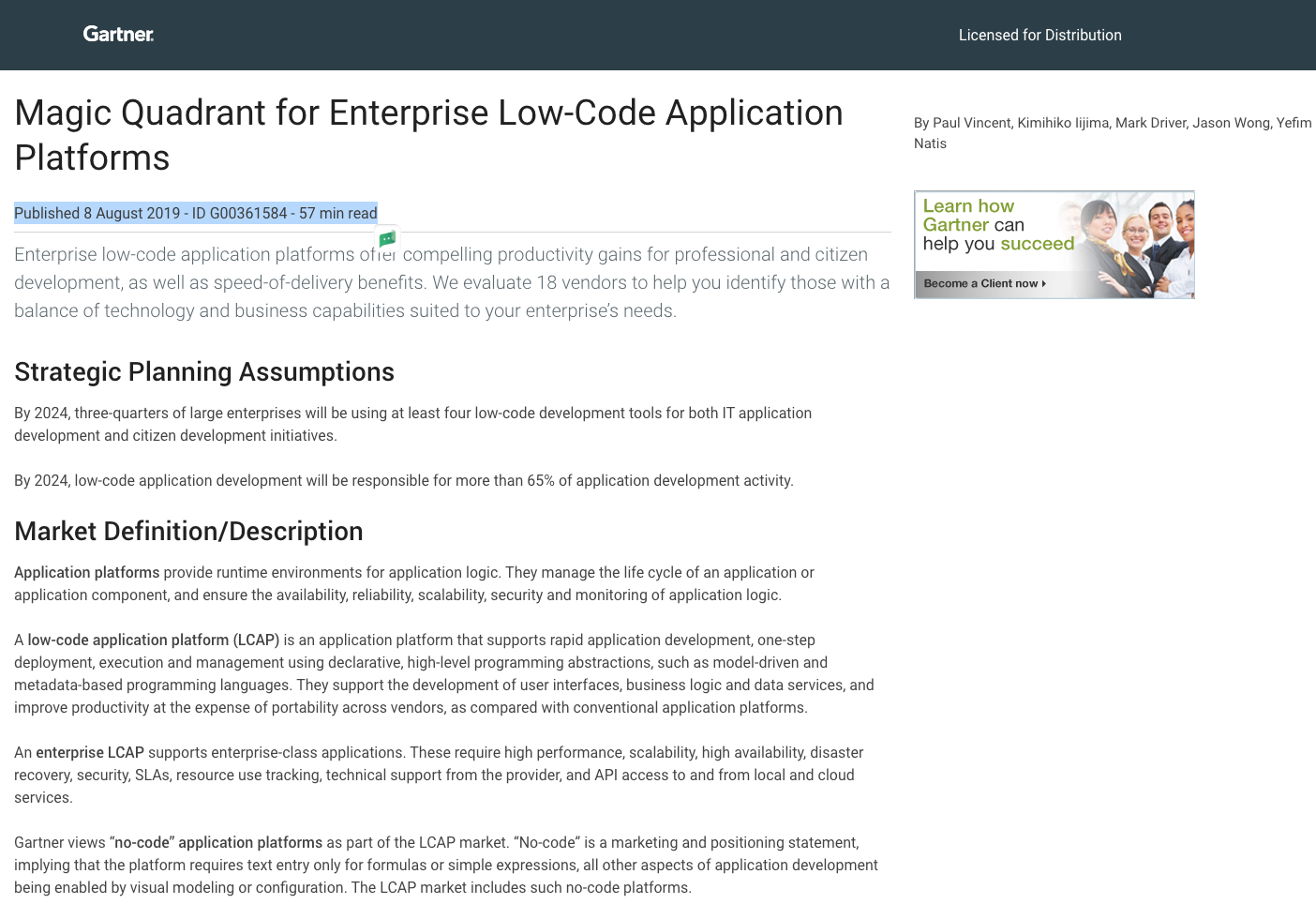Click the sentence about three-quarters of large enterprises
The height and width of the screenshot is (904, 1316).
(x=412, y=424)
